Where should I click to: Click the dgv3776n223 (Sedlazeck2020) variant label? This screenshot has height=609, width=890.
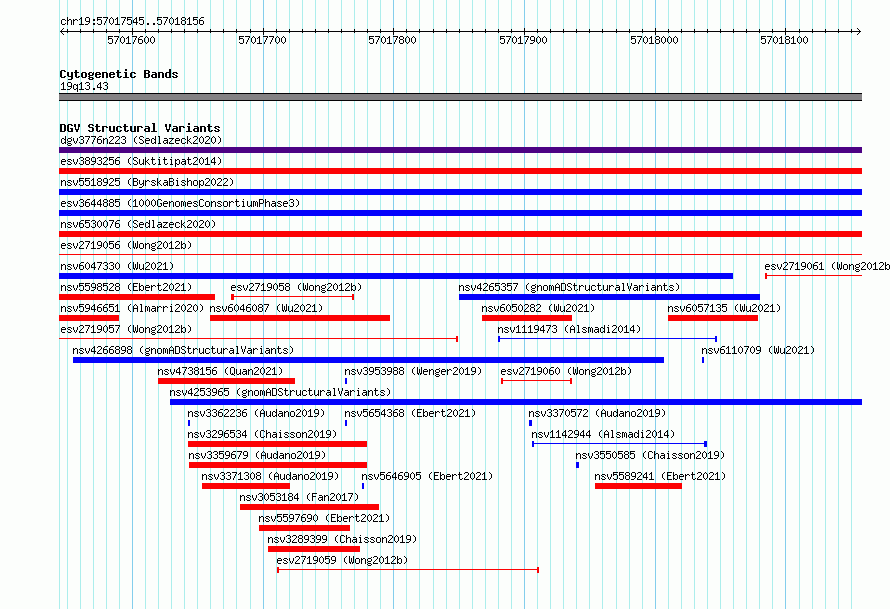141,140
